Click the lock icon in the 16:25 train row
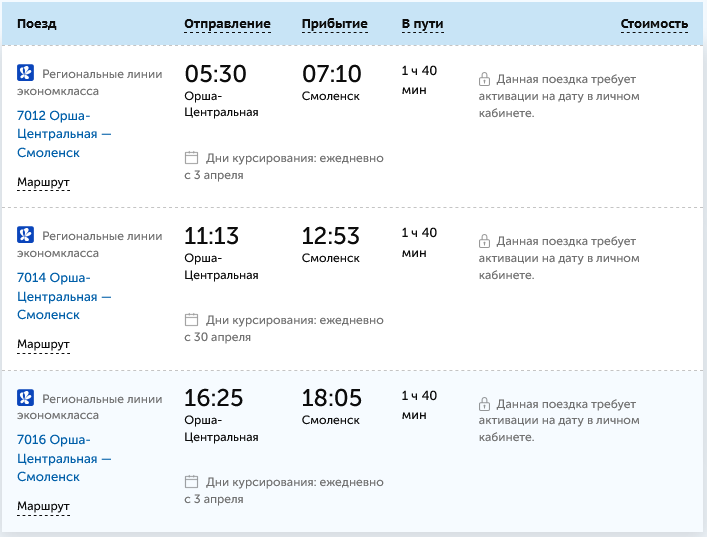 click(x=484, y=403)
